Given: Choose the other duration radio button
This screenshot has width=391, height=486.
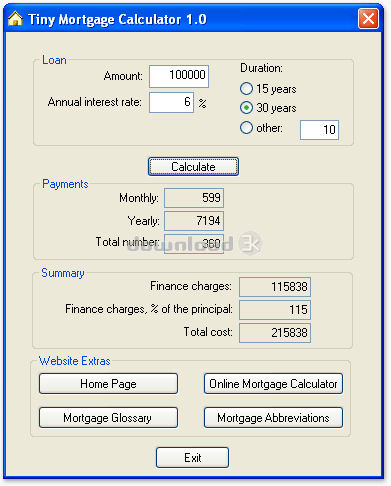Looking at the screenshot, I should (x=246, y=128).
